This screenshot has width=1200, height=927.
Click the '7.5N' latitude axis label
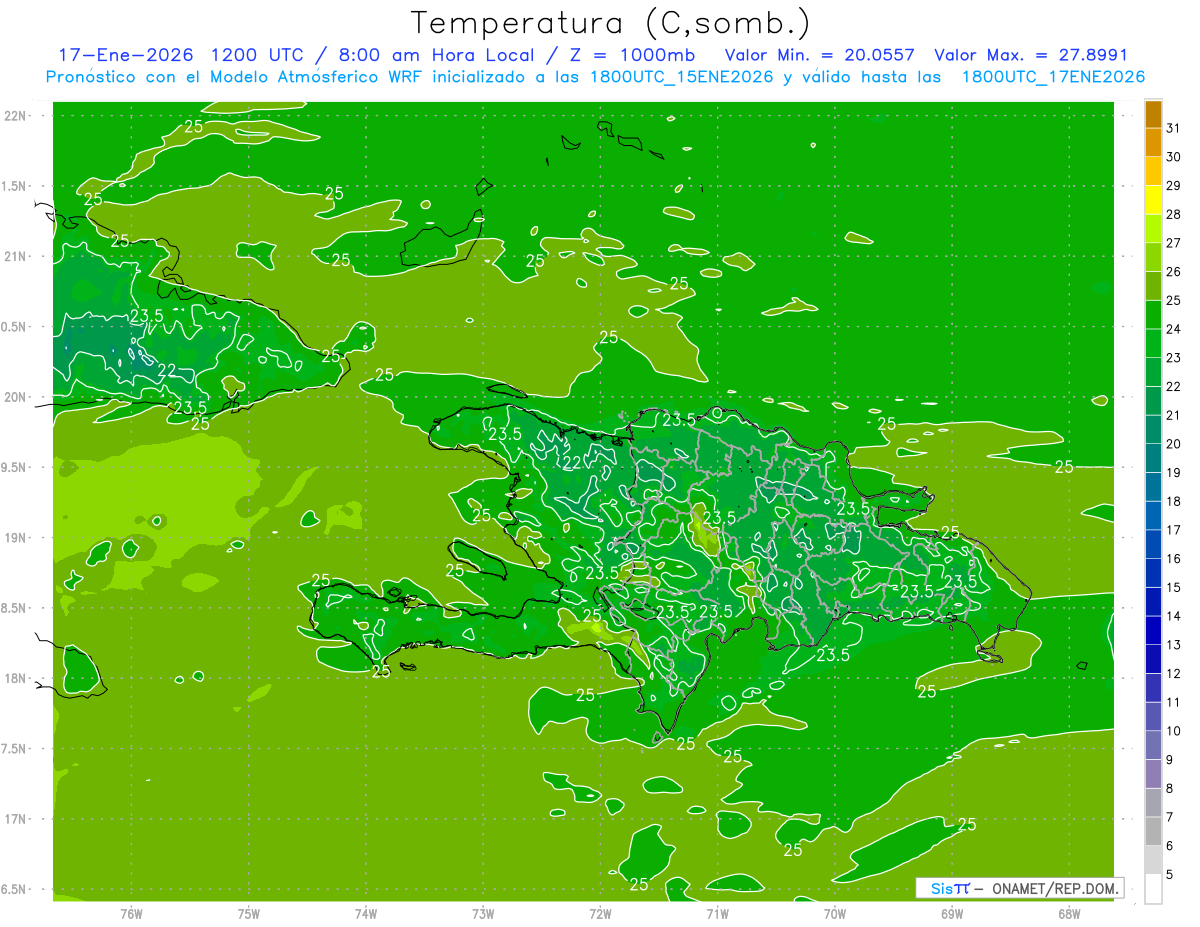pos(15,749)
